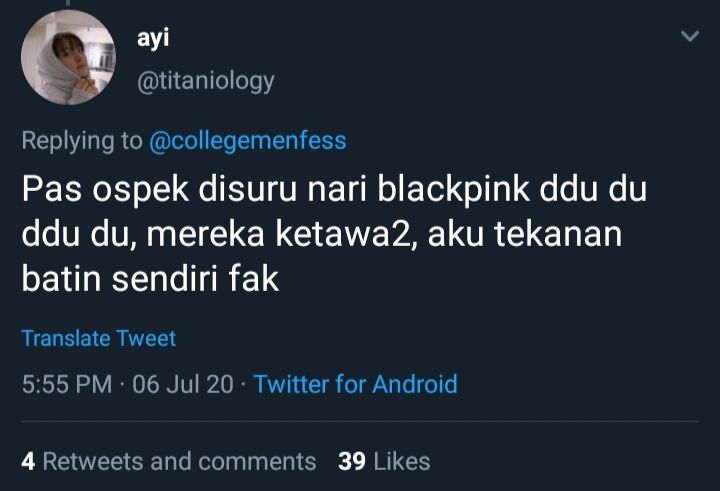Click the bold number 39
This screenshot has height=491, width=720.
click(x=352, y=461)
